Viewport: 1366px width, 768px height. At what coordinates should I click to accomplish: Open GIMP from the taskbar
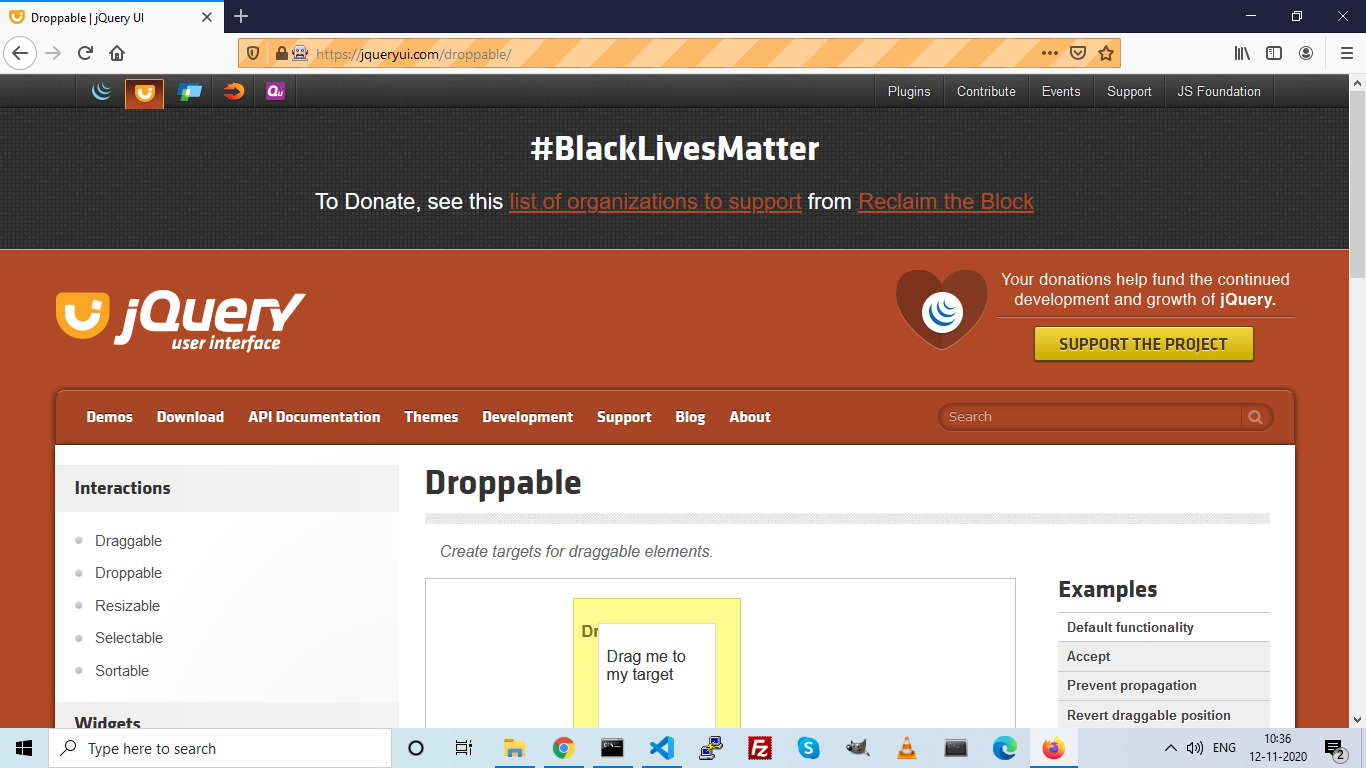(x=857, y=748)
